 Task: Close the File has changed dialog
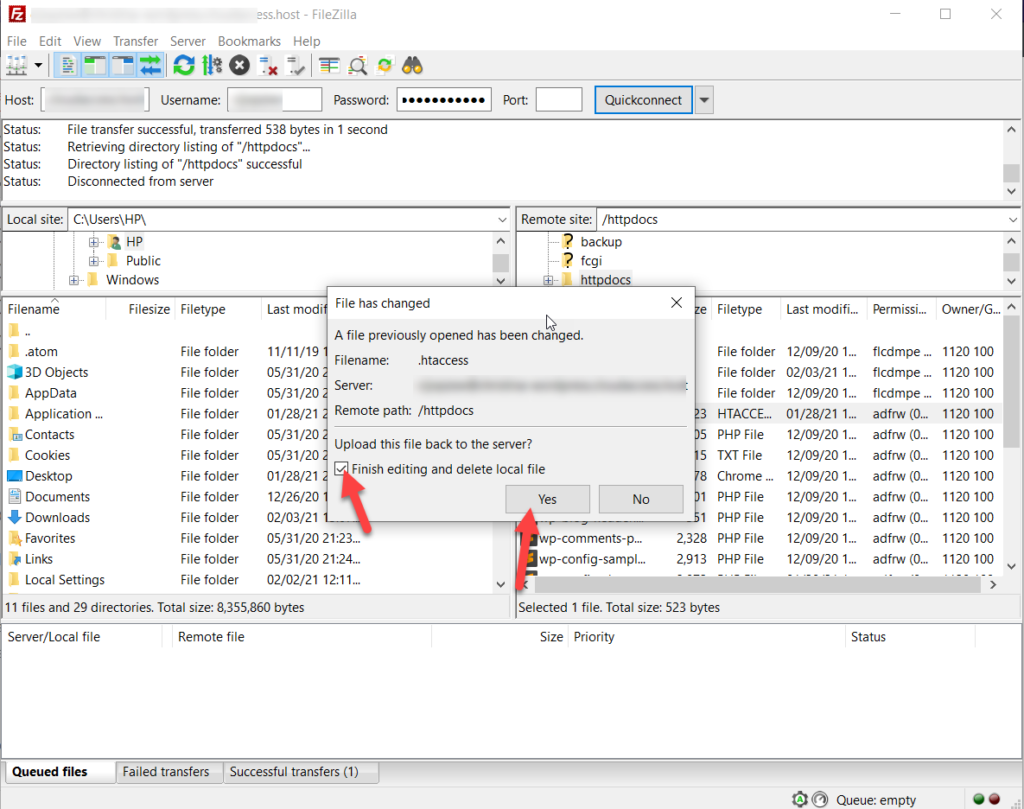pyautogui.click(x=677, y=302)
